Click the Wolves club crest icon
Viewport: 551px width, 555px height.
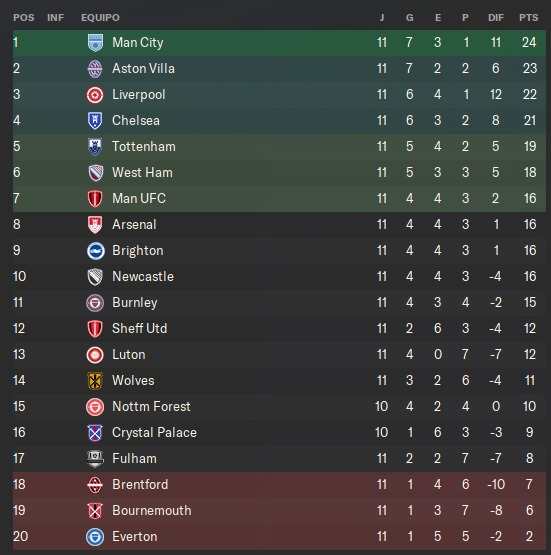[95, 381]
